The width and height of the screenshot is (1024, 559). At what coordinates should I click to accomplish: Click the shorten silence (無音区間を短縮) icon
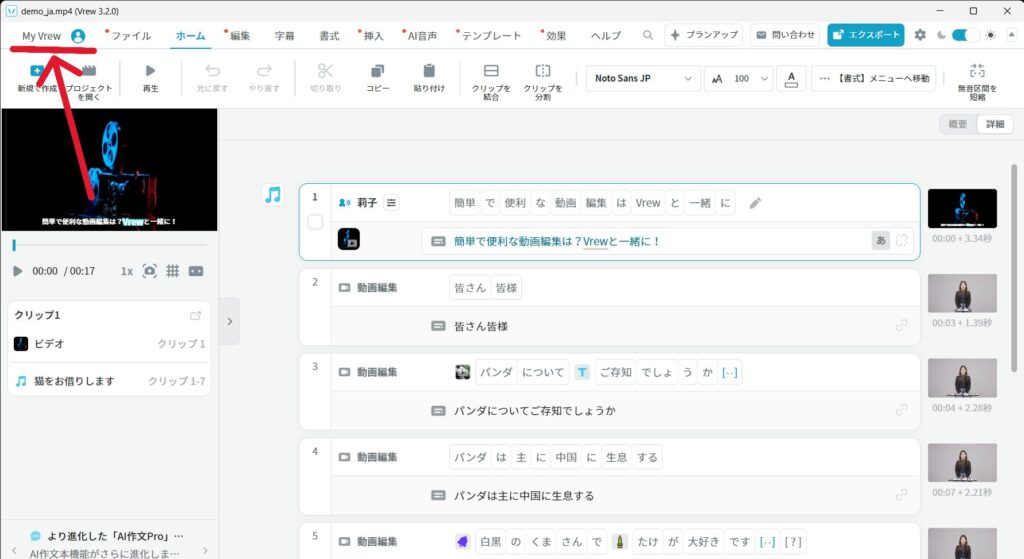[x=977, y=71]
